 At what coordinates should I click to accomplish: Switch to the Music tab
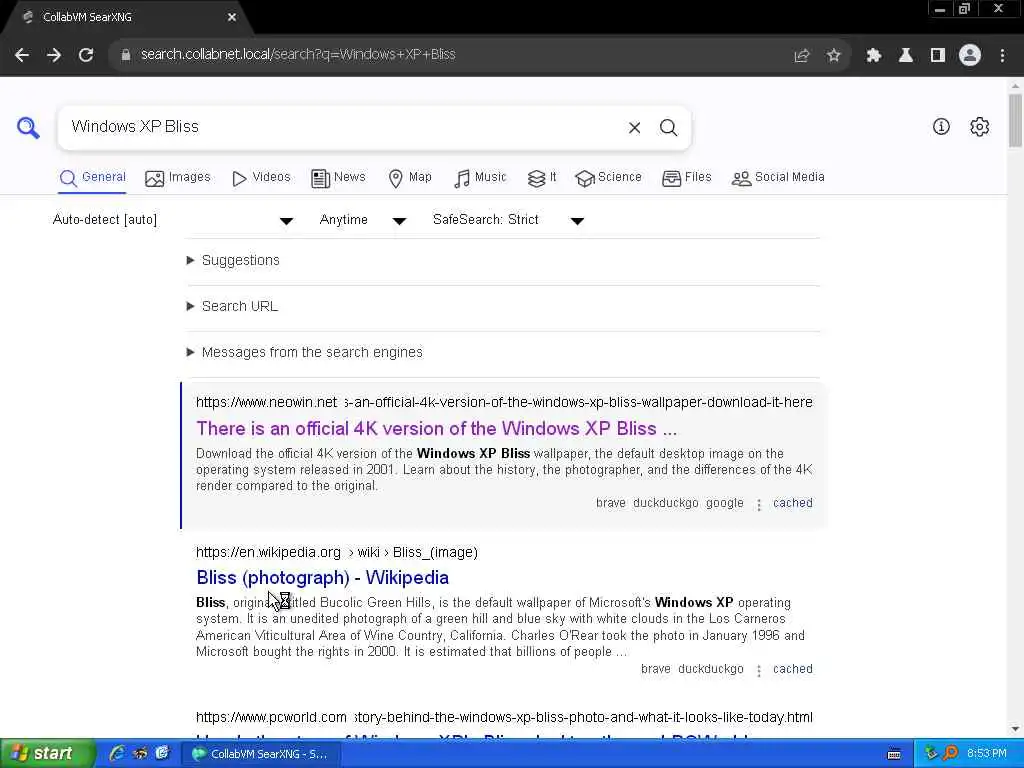pyautogui.click(x=480, y=178)
